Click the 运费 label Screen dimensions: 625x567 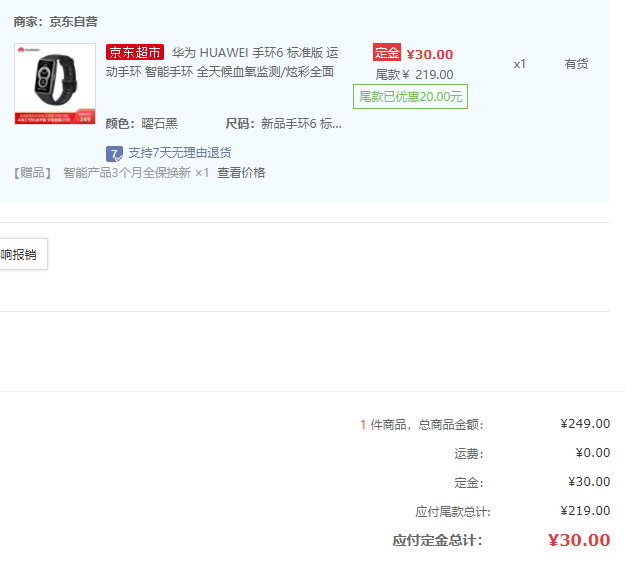click(469, 454)
